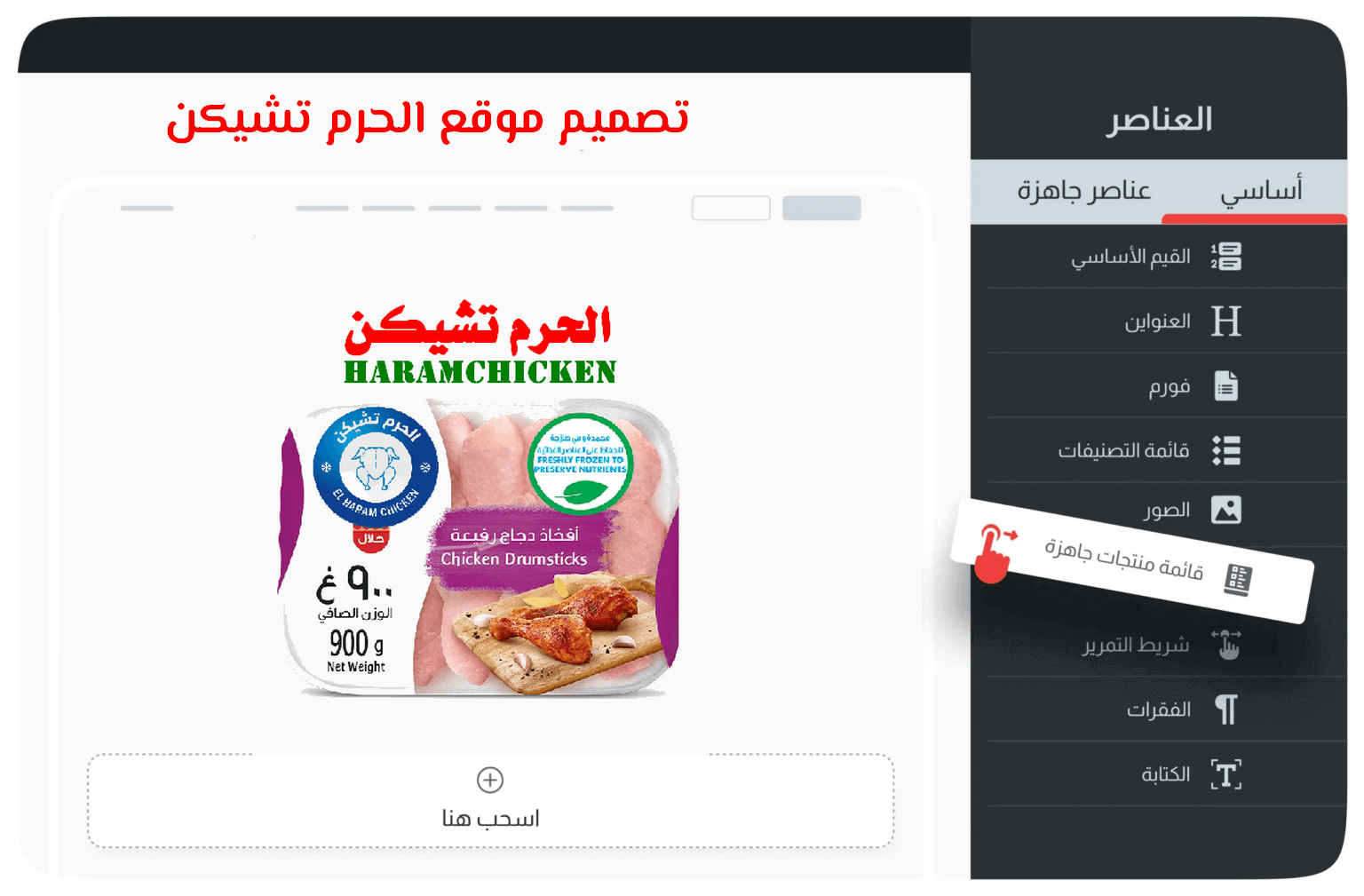Viewport: 1364px width, 896px height.
Task: Click the plus circle icon in drop zone
Action: (490, 780)
